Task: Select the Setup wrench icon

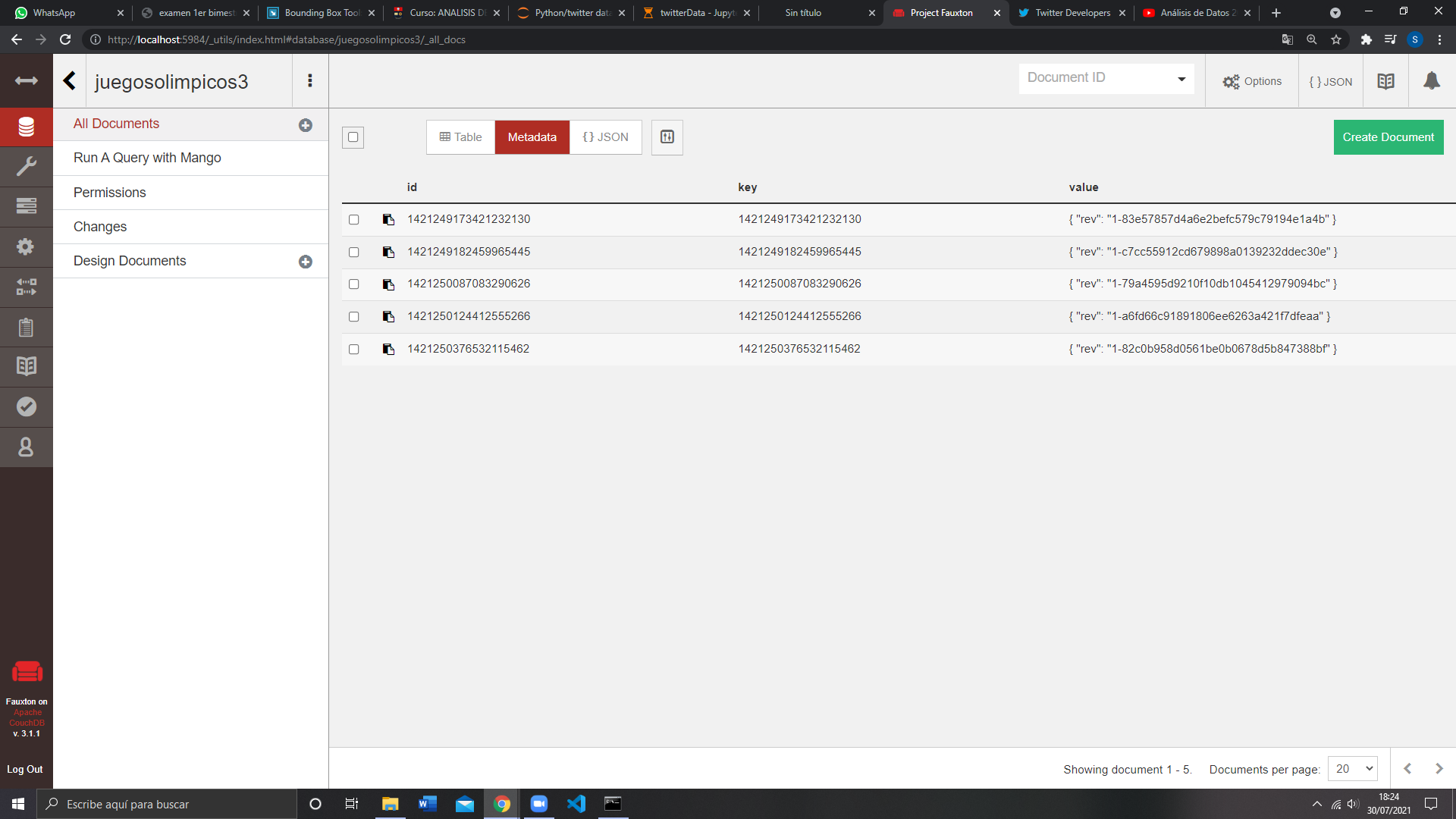Action: pos(26,166)
